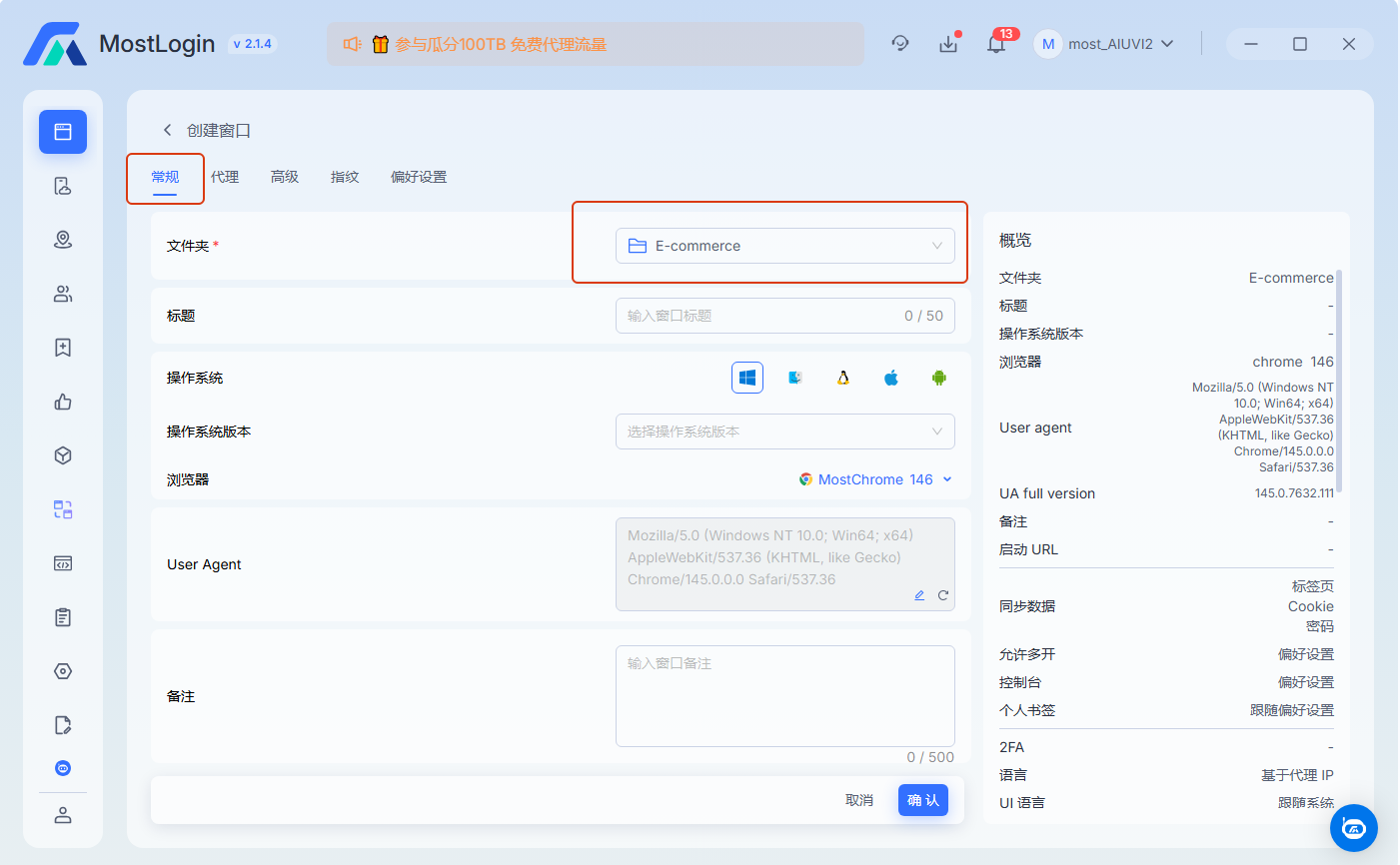Open the notification bell with 13 badge
Screen dimensions: 1400x865
pyautogui.click(x=996, y=44)
